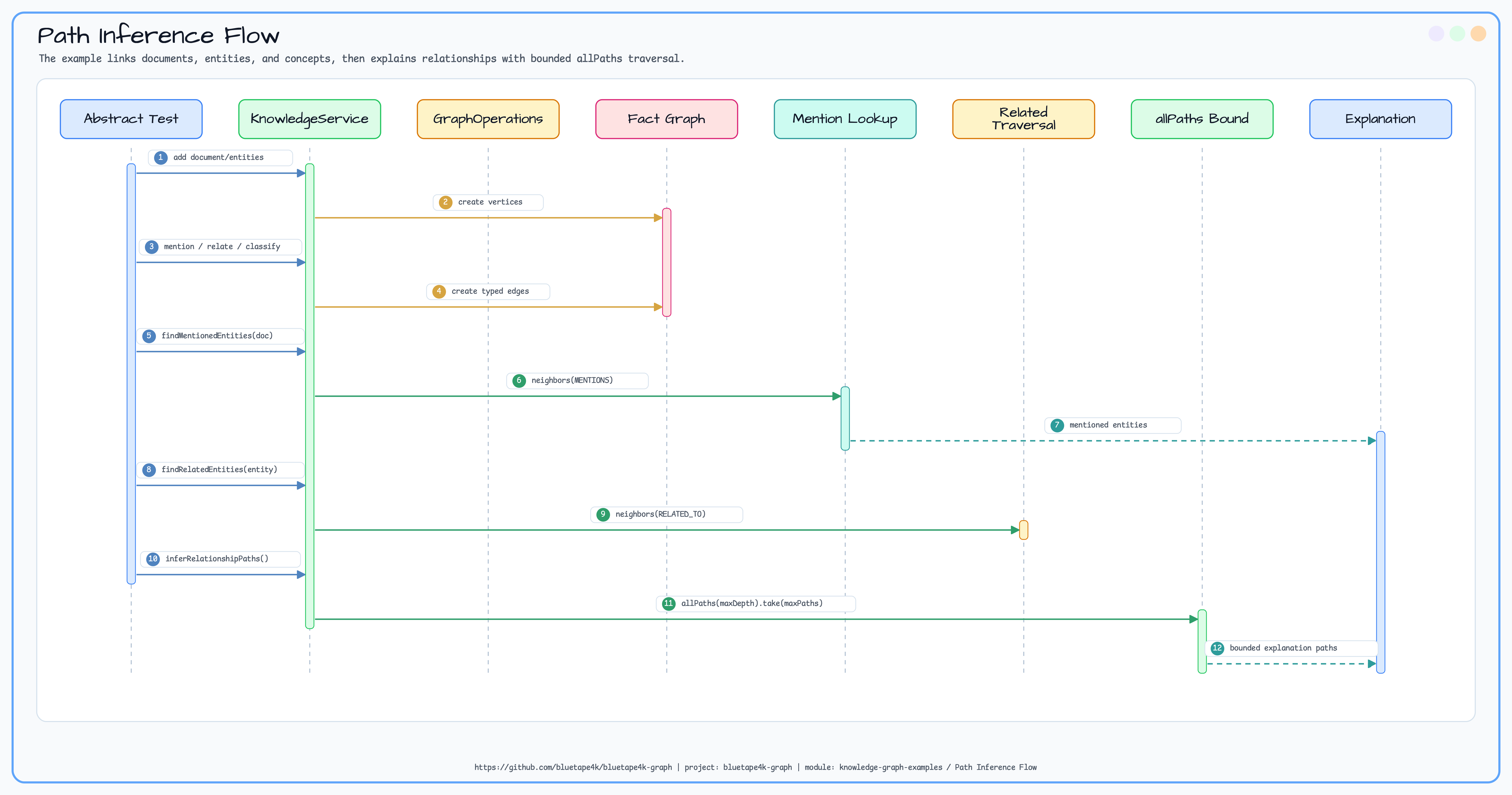Click the GraphOperations participant box
The width and height of the screenshot is (1512, 795).
click(488, 119)
